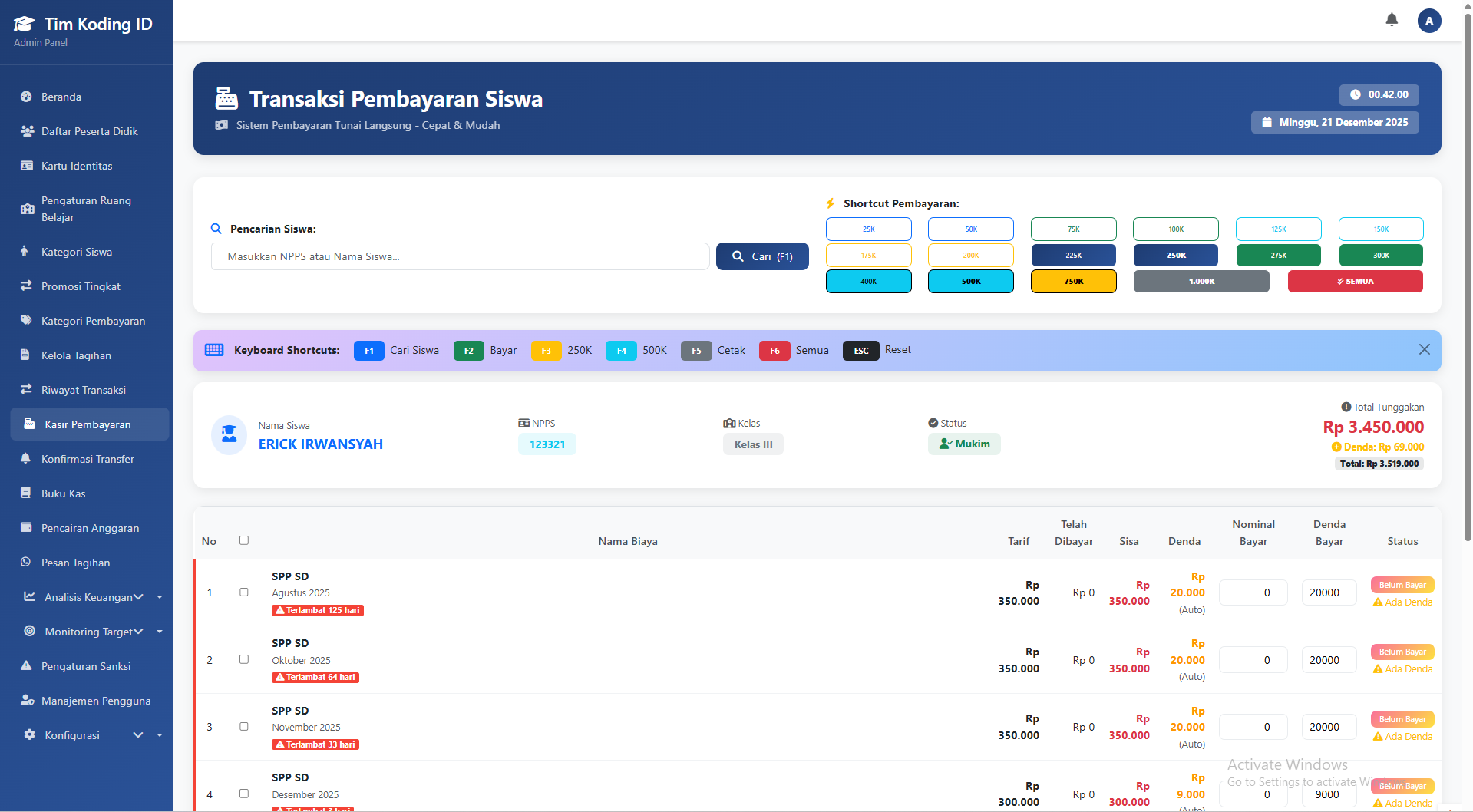Click the keyboard icon in shortcuts bar
The height and width of the screenshot is (812, 1473).
[214, 350]
